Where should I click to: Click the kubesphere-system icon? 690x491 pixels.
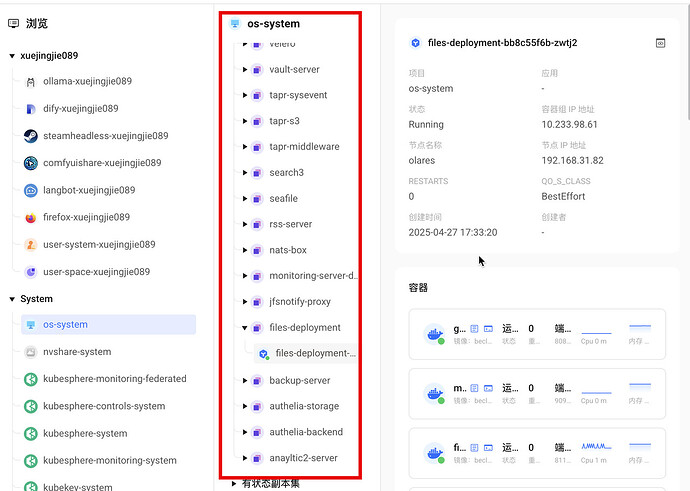pos(30,434)
